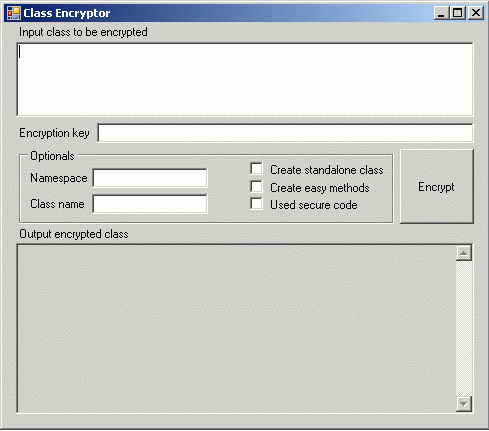Enable Create standalone class option
The image size is (489, 431).
point(256,169)
